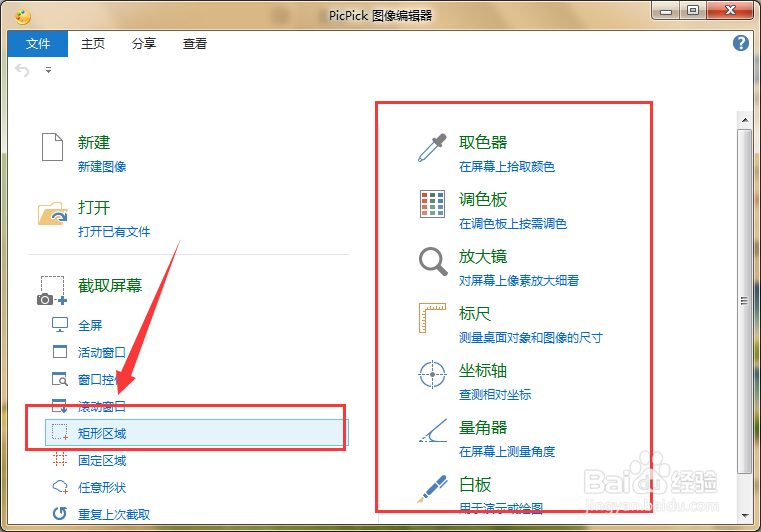Choose 任意形状 capture option
This screenshot has height=532, width=761.
click(x=102, y=487)
